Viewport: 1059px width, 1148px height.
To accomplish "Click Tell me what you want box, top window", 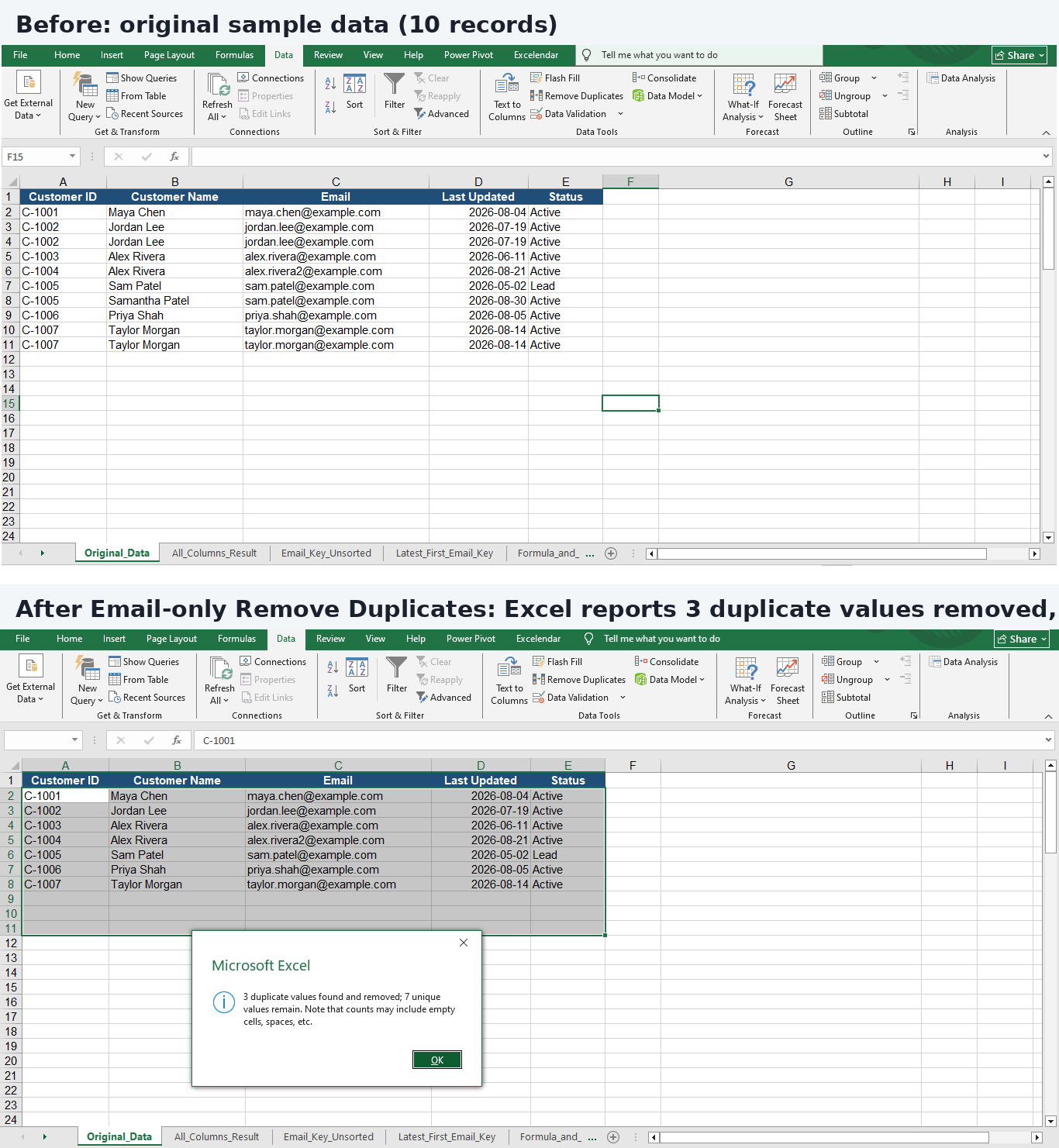I will tap(699, 55).
